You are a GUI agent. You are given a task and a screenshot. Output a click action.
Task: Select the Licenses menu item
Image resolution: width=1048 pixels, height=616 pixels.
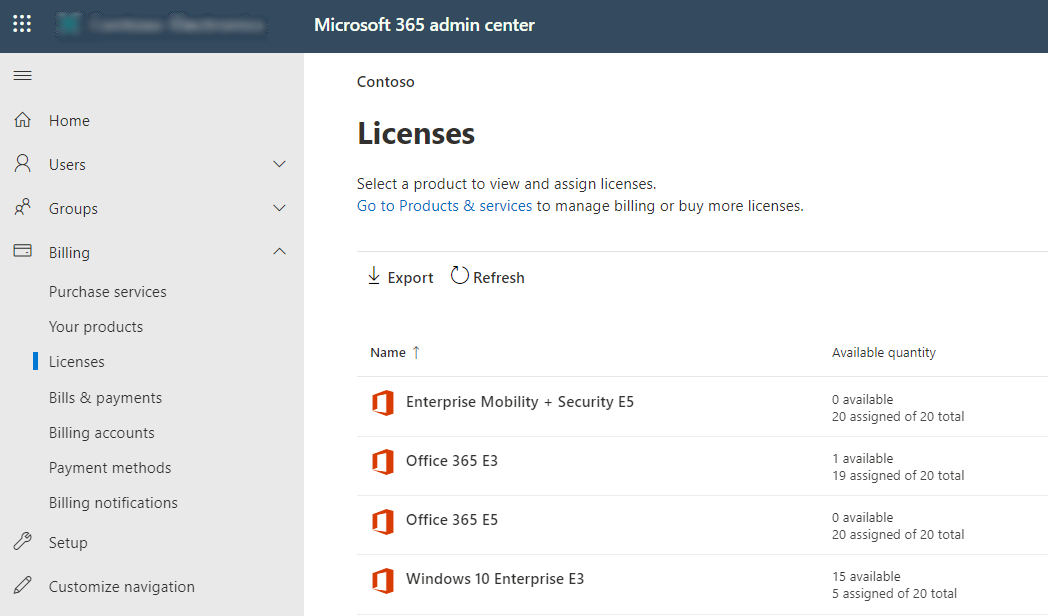(x=76, y=361)
